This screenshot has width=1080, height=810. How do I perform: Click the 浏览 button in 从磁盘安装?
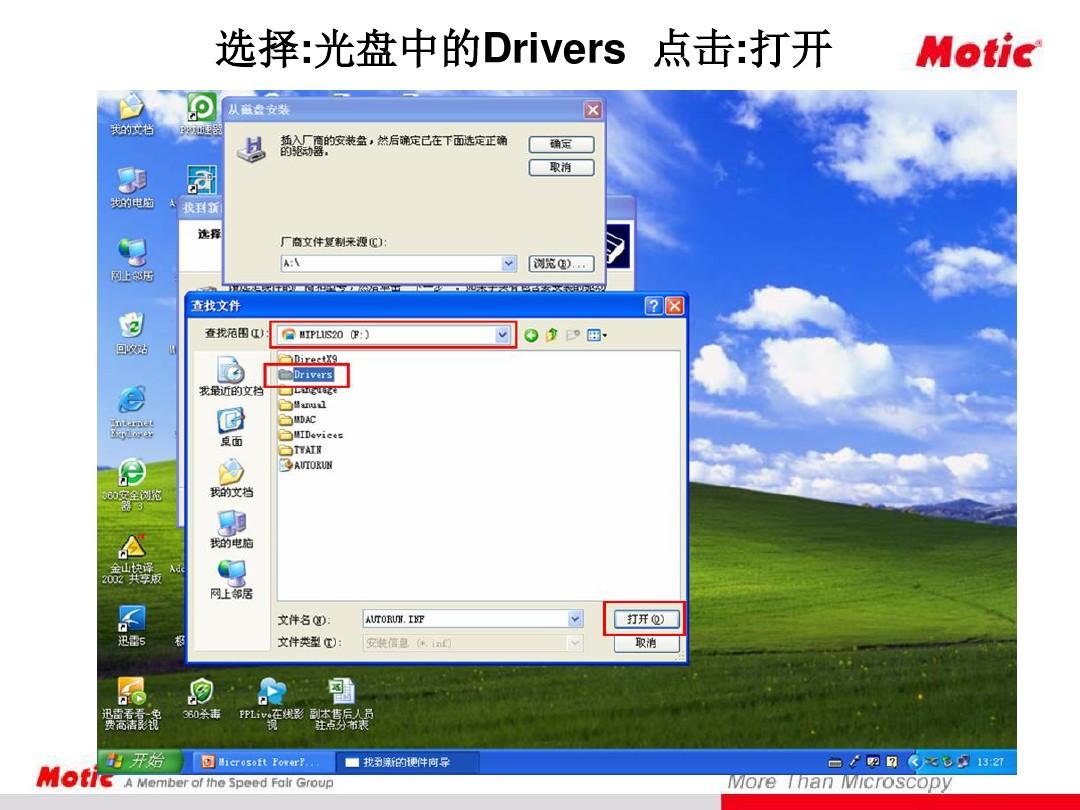561,264
